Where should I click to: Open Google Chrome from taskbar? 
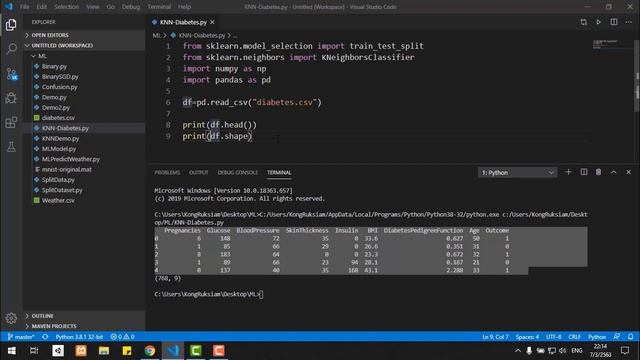pyautogui.click(x=150, y=351)
